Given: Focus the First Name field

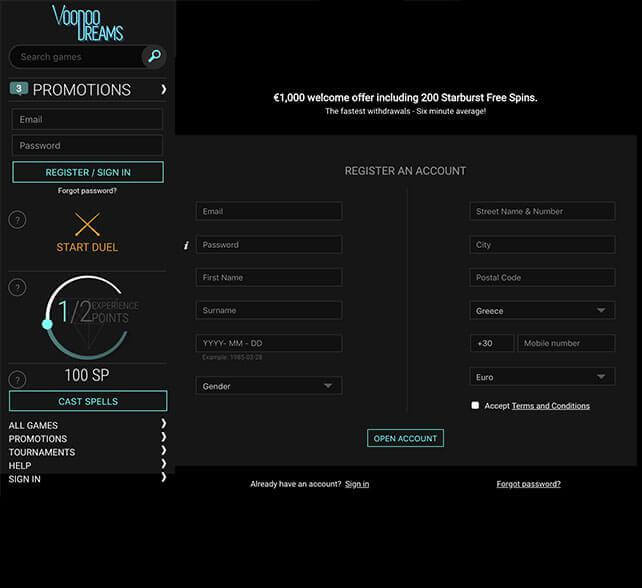Looking at the screenshot, I should tap(269, 277).
